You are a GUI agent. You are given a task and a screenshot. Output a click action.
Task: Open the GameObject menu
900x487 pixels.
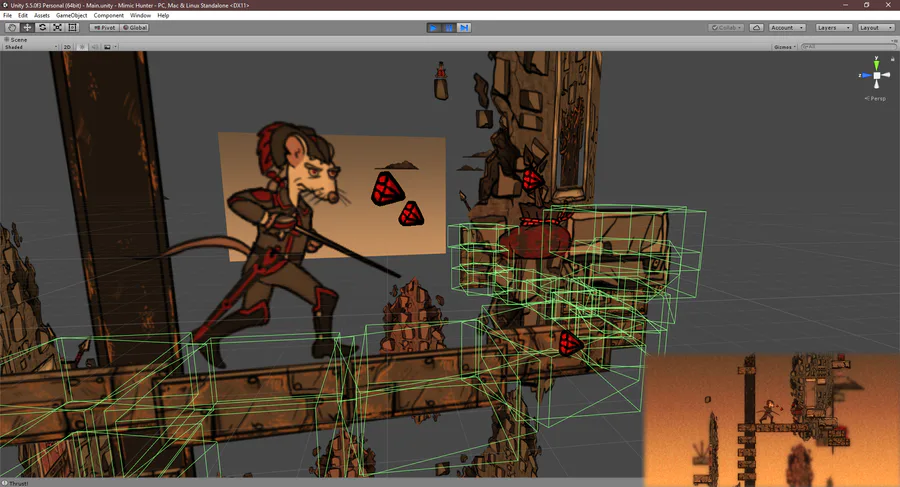click(x=72, y=16)
